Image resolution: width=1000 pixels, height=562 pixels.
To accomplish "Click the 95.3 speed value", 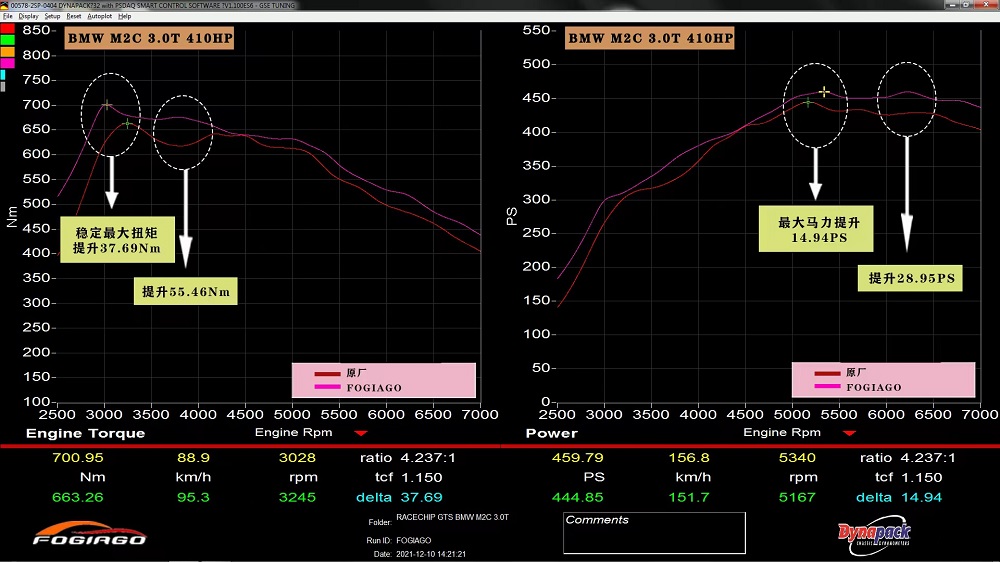I will tap(193, 497).
